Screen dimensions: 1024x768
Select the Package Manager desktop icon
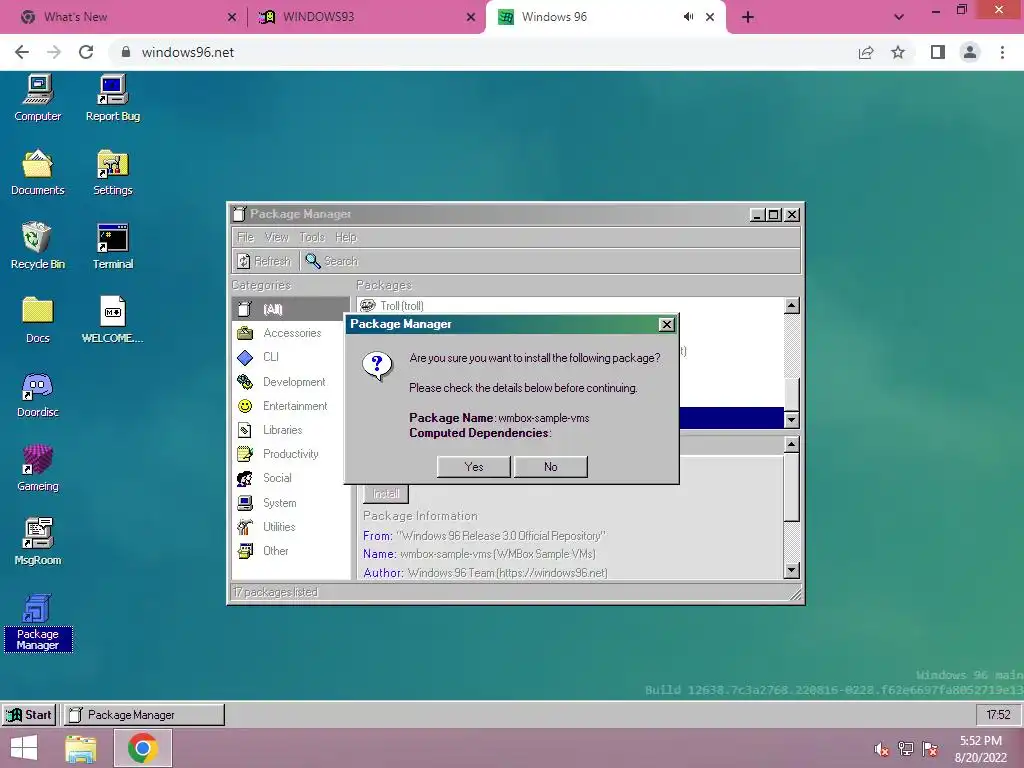coord(37,622)
